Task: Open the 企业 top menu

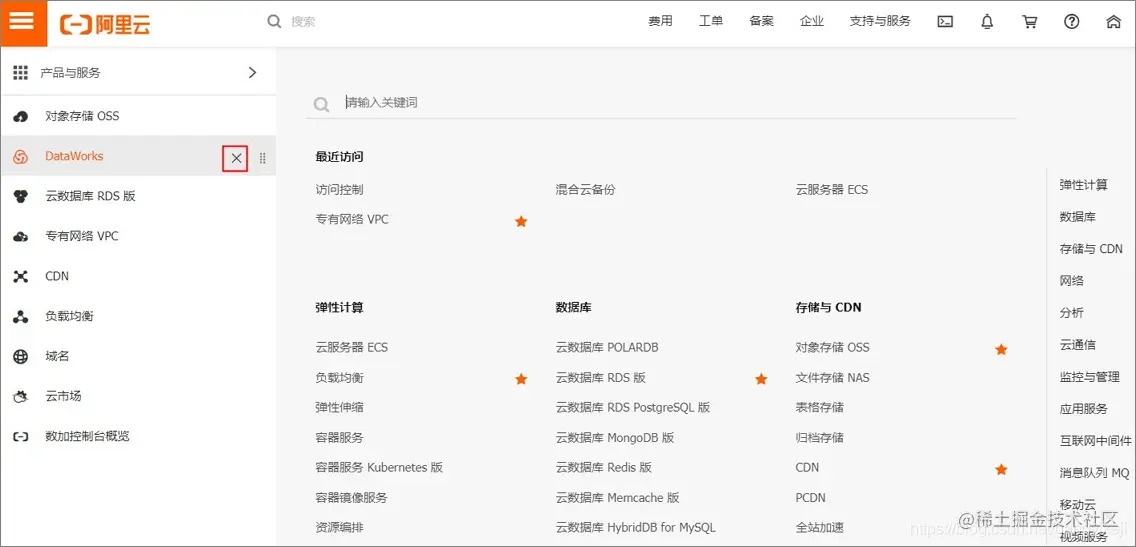Action: 811,21
